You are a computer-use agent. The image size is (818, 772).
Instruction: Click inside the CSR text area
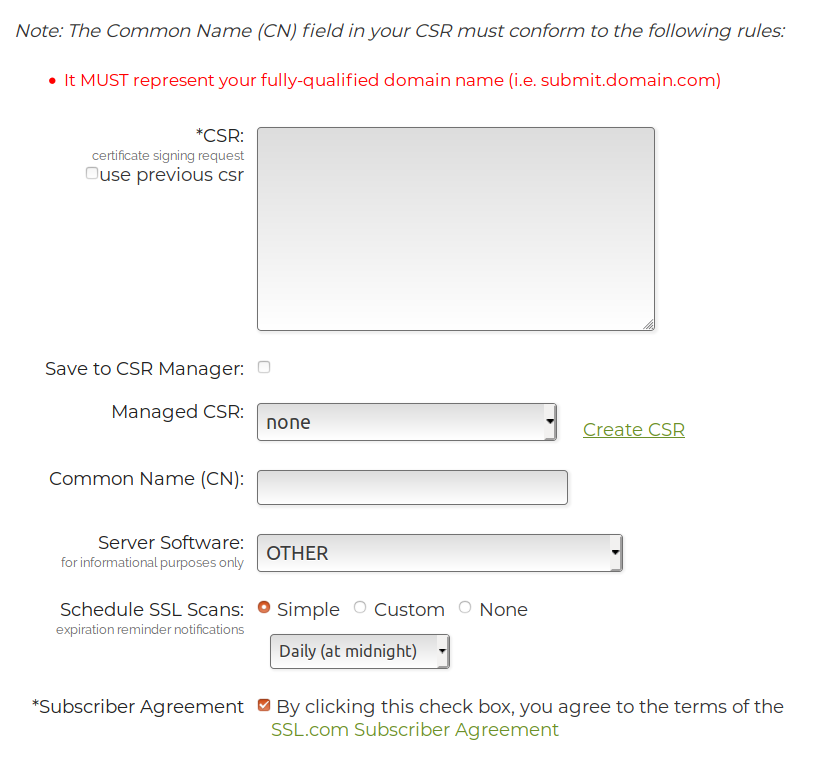click(455, 228)
